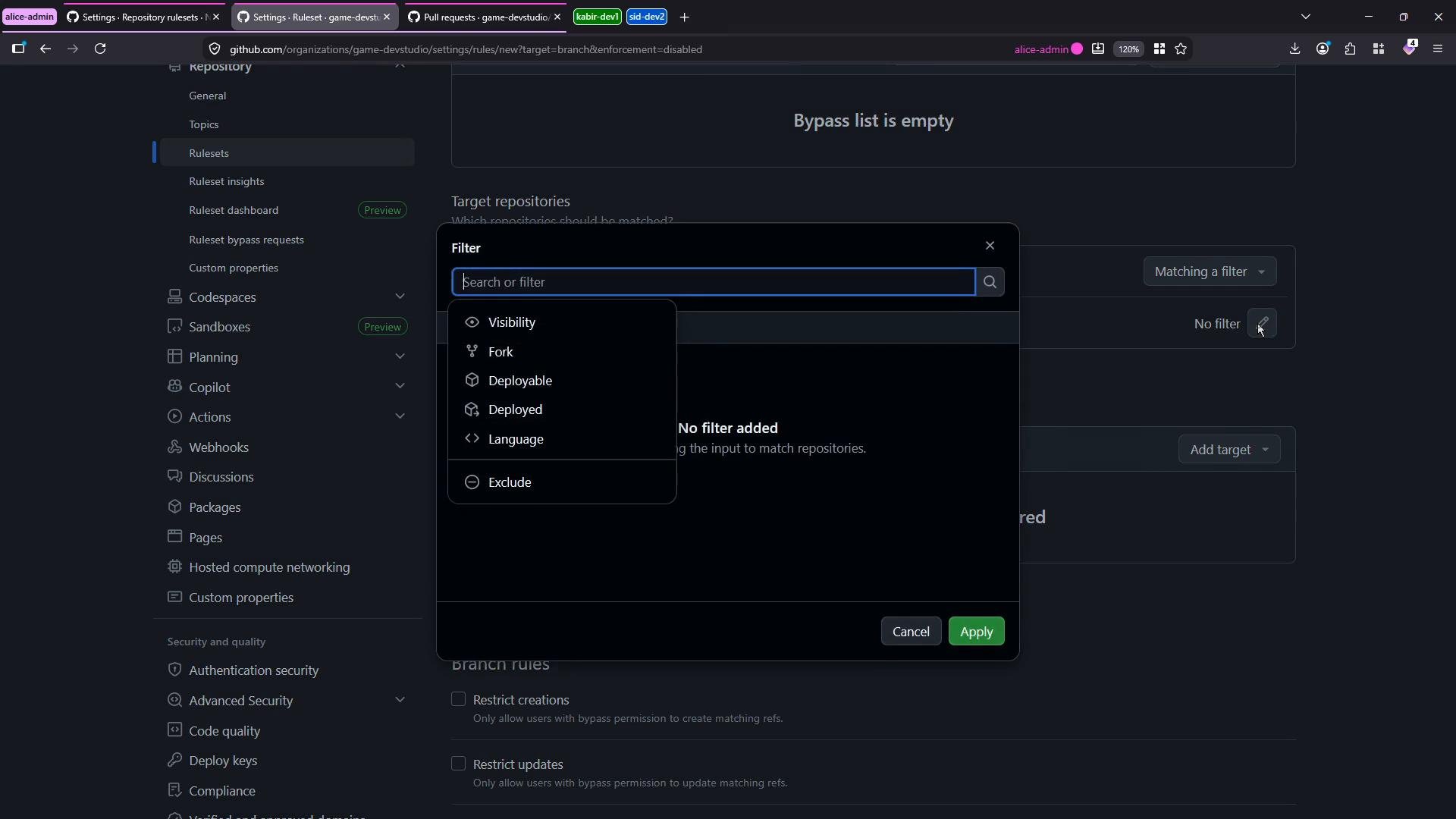Image resolution: width=1456 pixels, height=819 pixels.
Task: Open Sandboxes in sidebar
Action: coord(219,327)
